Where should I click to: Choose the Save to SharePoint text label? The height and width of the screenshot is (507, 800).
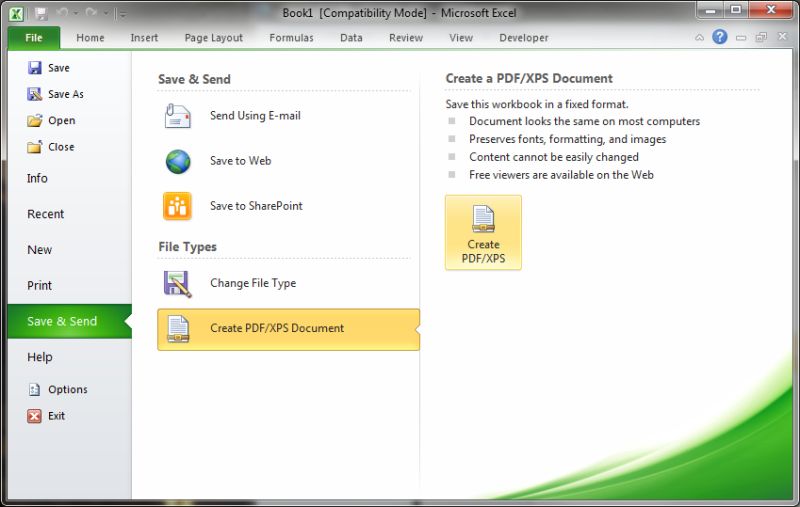tap(256, 206)
